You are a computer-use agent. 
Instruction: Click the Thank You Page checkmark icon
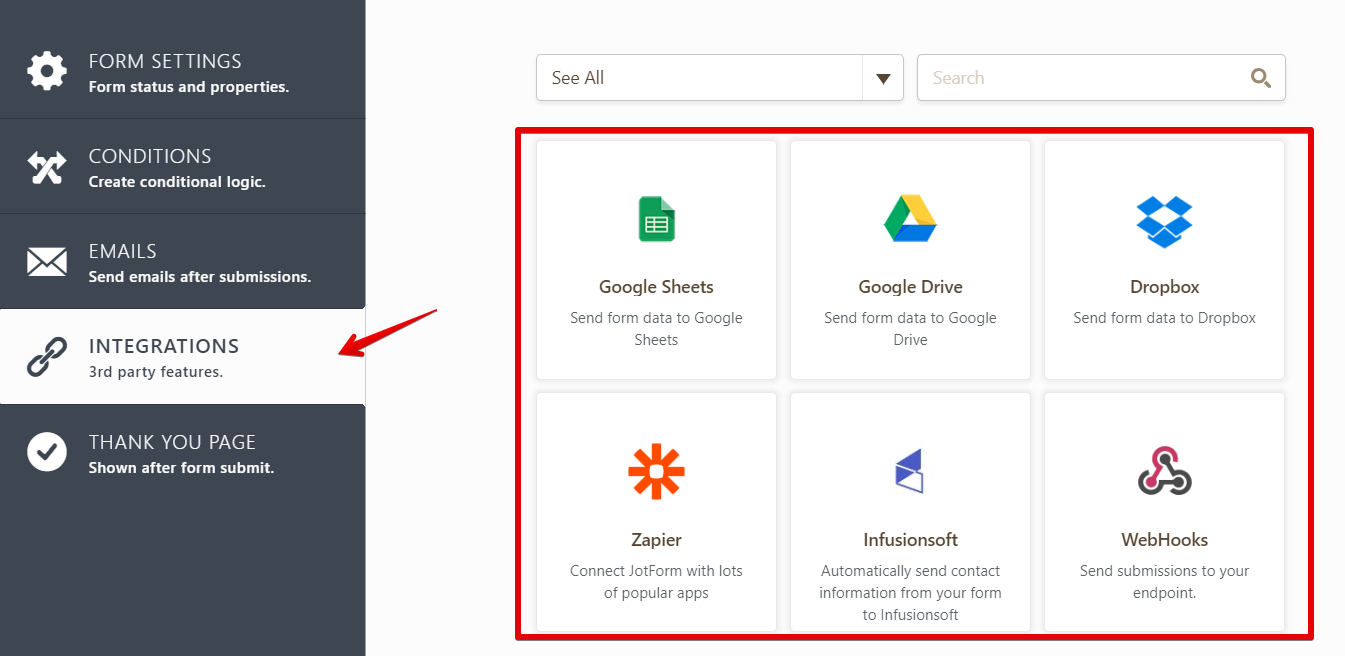47,452
